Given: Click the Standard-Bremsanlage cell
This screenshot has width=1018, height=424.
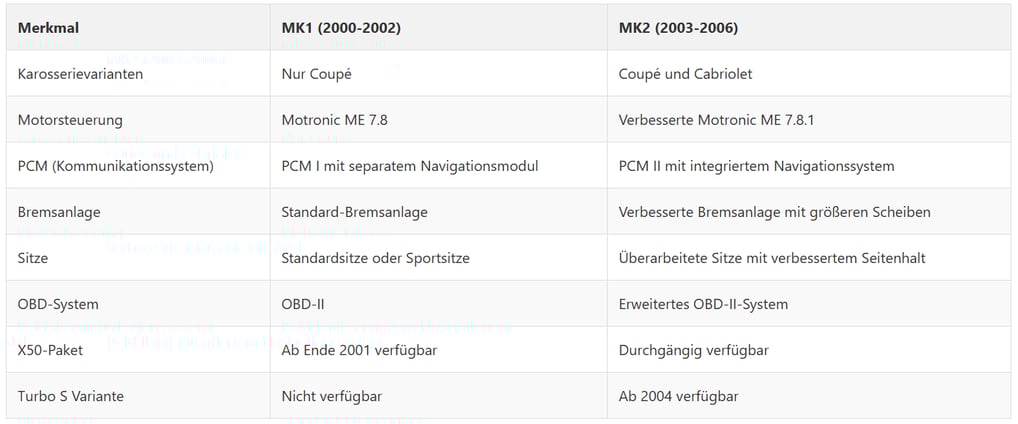Looking at the screenshot, I should click(354, 212).
